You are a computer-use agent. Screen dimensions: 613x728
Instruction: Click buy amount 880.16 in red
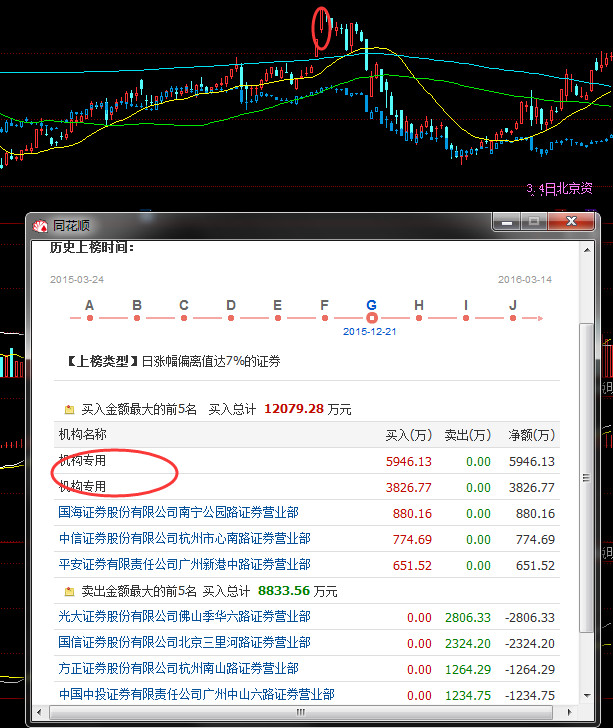tap(412, 514)
